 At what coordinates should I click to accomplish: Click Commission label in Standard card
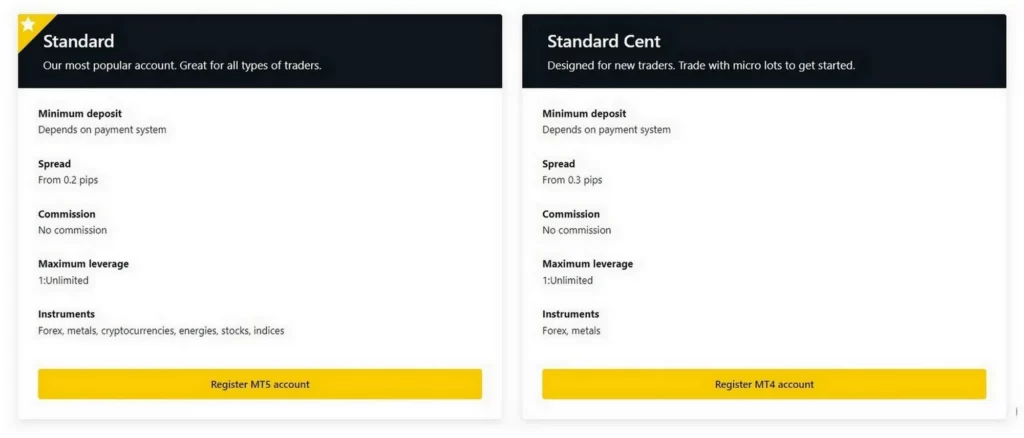click(66, 214)
